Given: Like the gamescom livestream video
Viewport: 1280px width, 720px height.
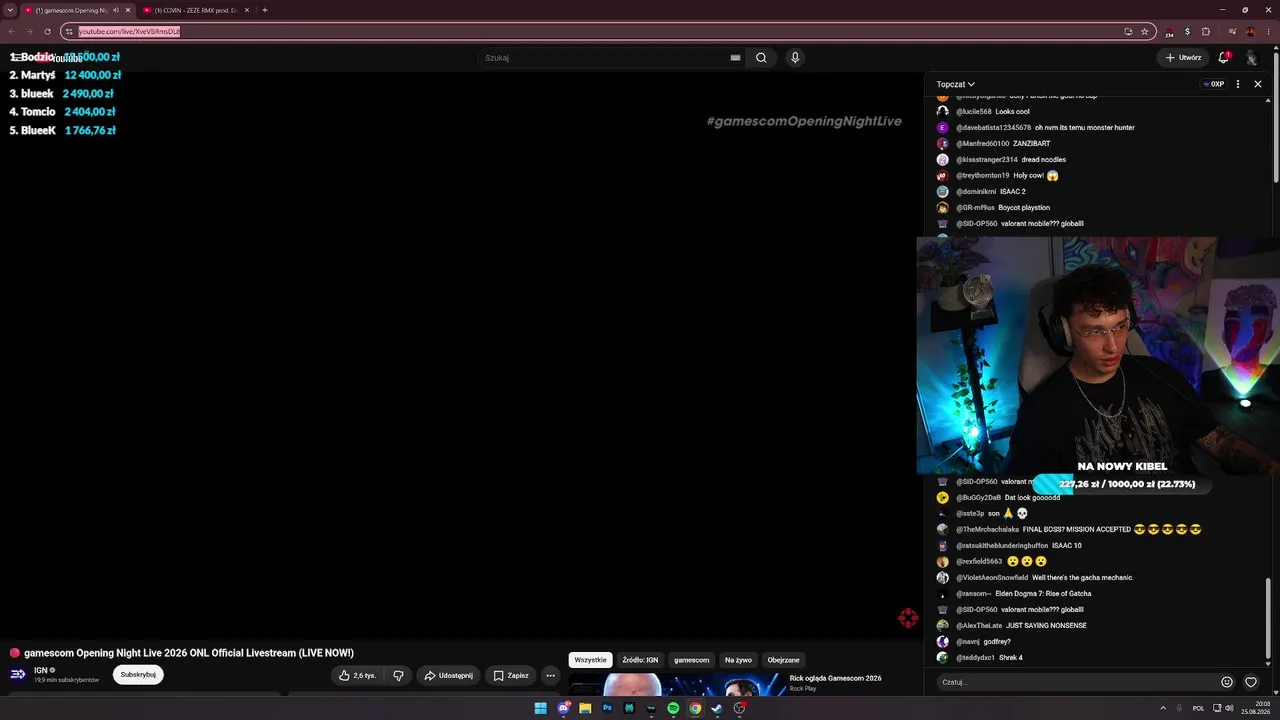Looking at the screenshot, I should 357,675.
